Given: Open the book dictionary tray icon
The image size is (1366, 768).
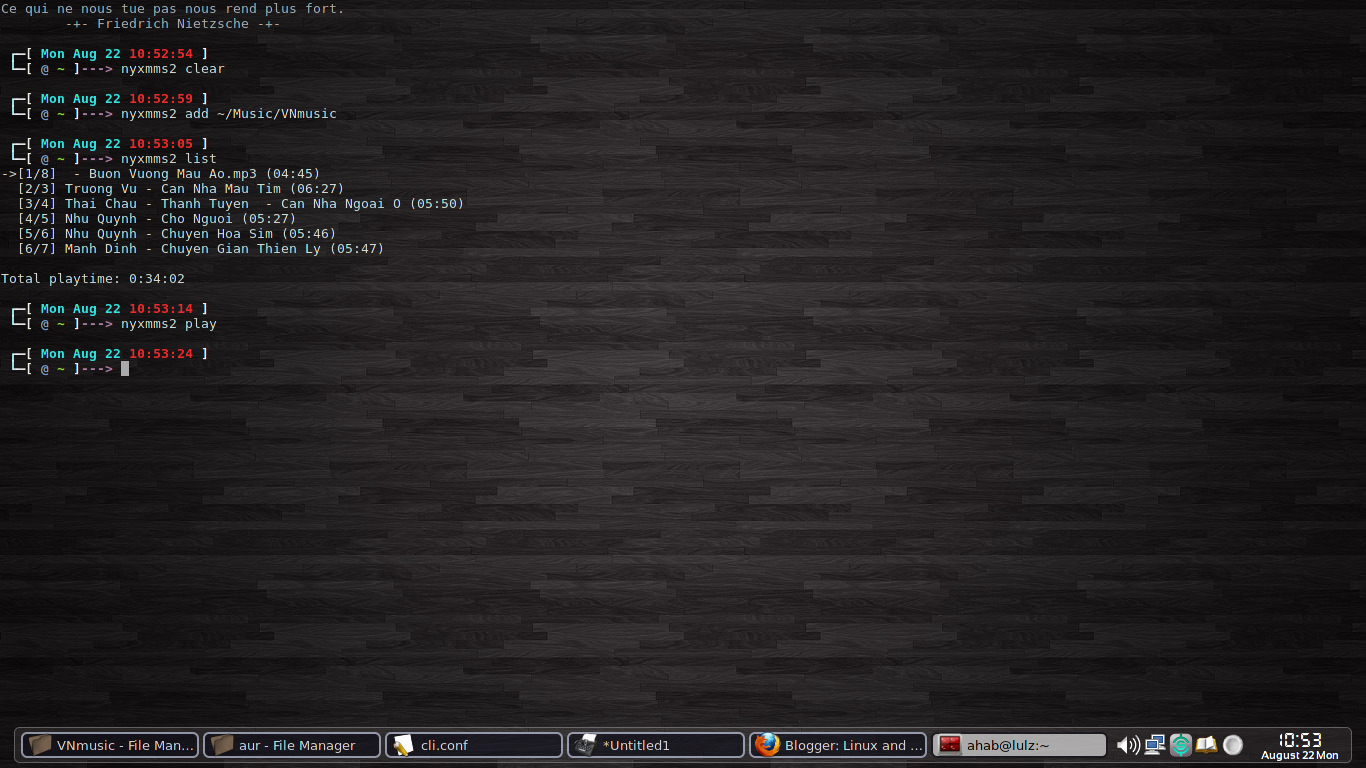Looking at the screenshot, I should [x=1207, y=744].
